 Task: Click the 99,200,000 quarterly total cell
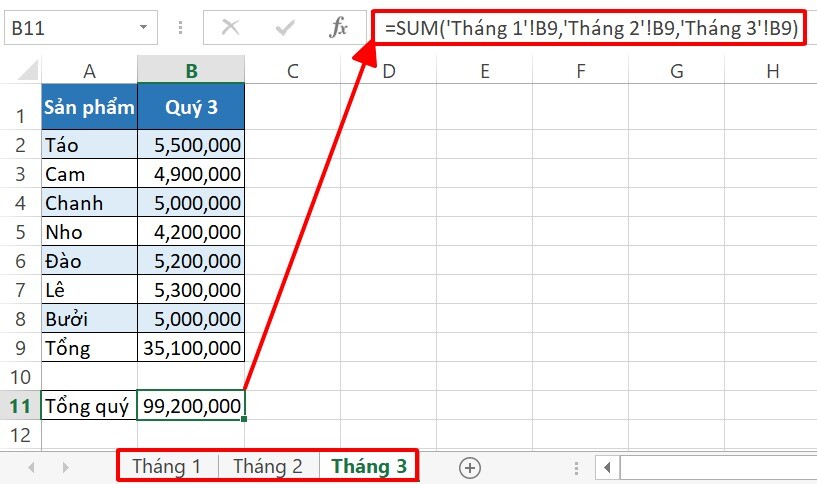pos(191,405)
